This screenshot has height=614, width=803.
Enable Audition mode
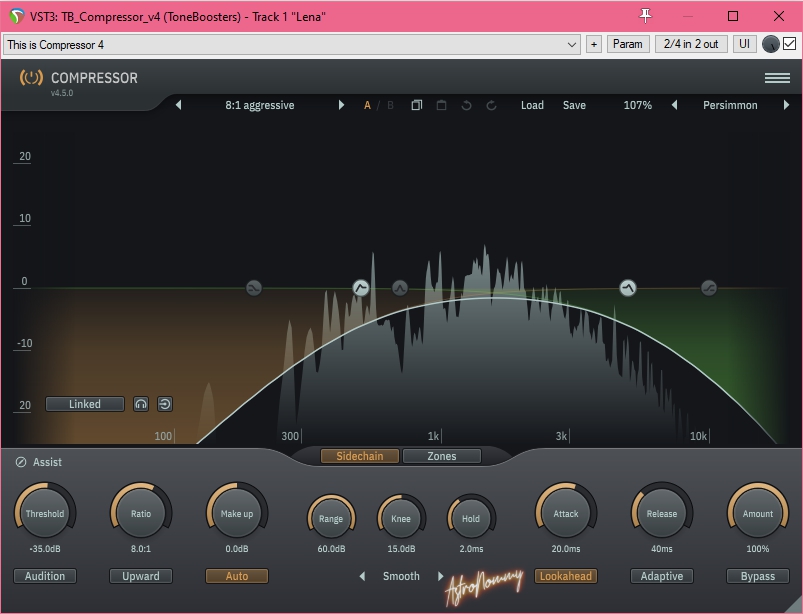click(45, 576)
